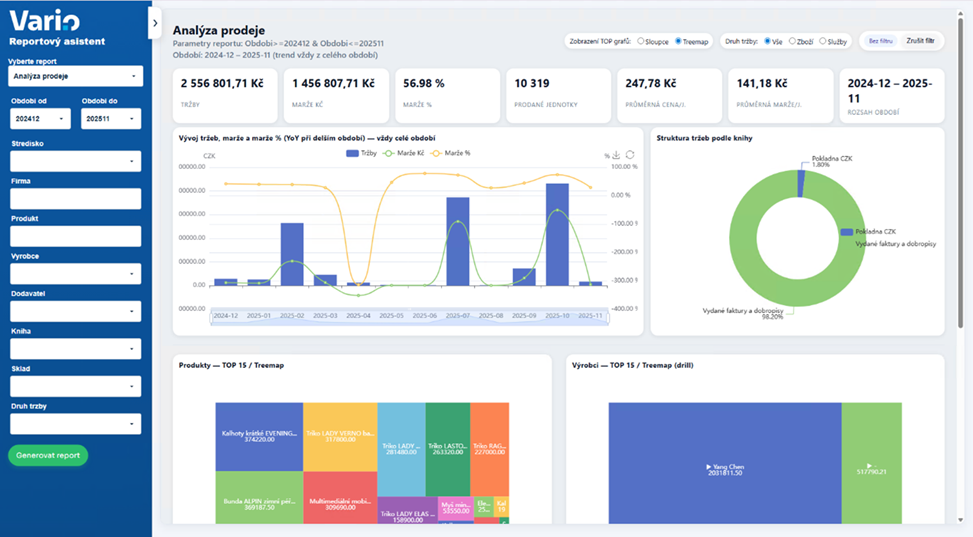Click the chart refresh icon
The height and width of the screenshot is (537, 973).
[x=630, y=155]
